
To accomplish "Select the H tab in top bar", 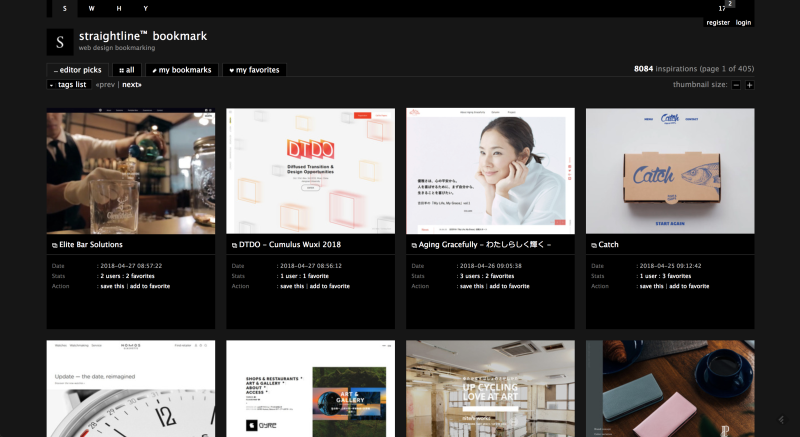I will [119, 9].
